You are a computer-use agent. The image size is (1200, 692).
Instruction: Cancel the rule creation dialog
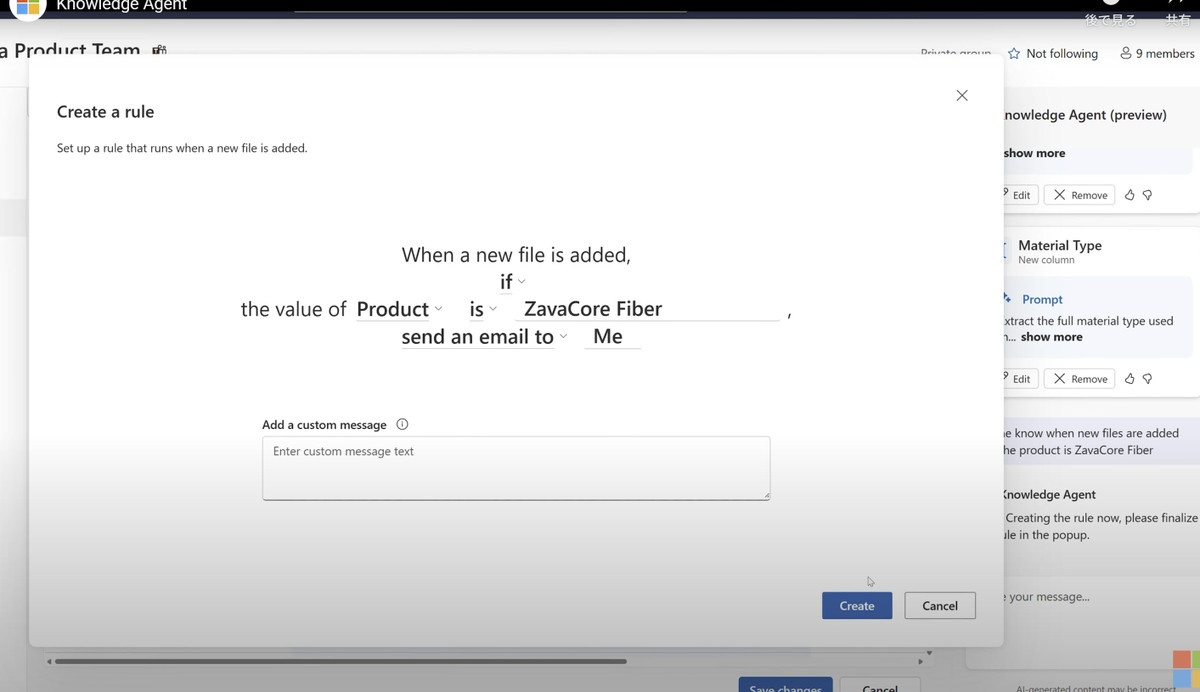[x=939, y=605]
